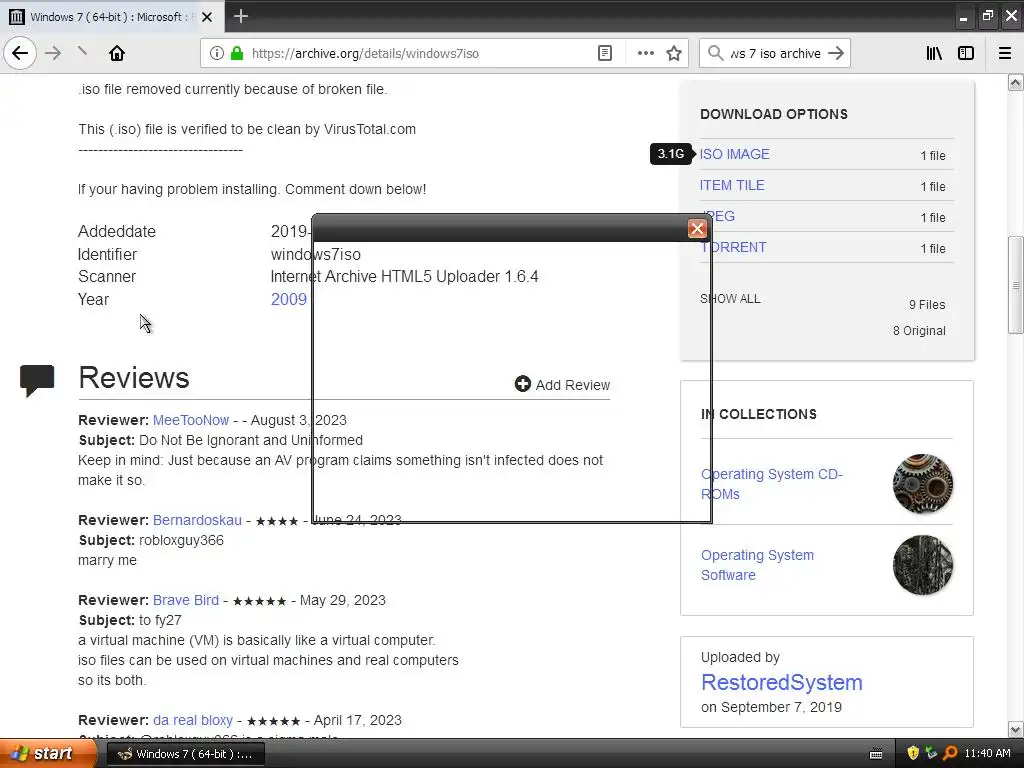Image resolution: width=1024 pixels, height=768 pixels.
Task: Click the 8 Original text
Action: pos(919,330)
